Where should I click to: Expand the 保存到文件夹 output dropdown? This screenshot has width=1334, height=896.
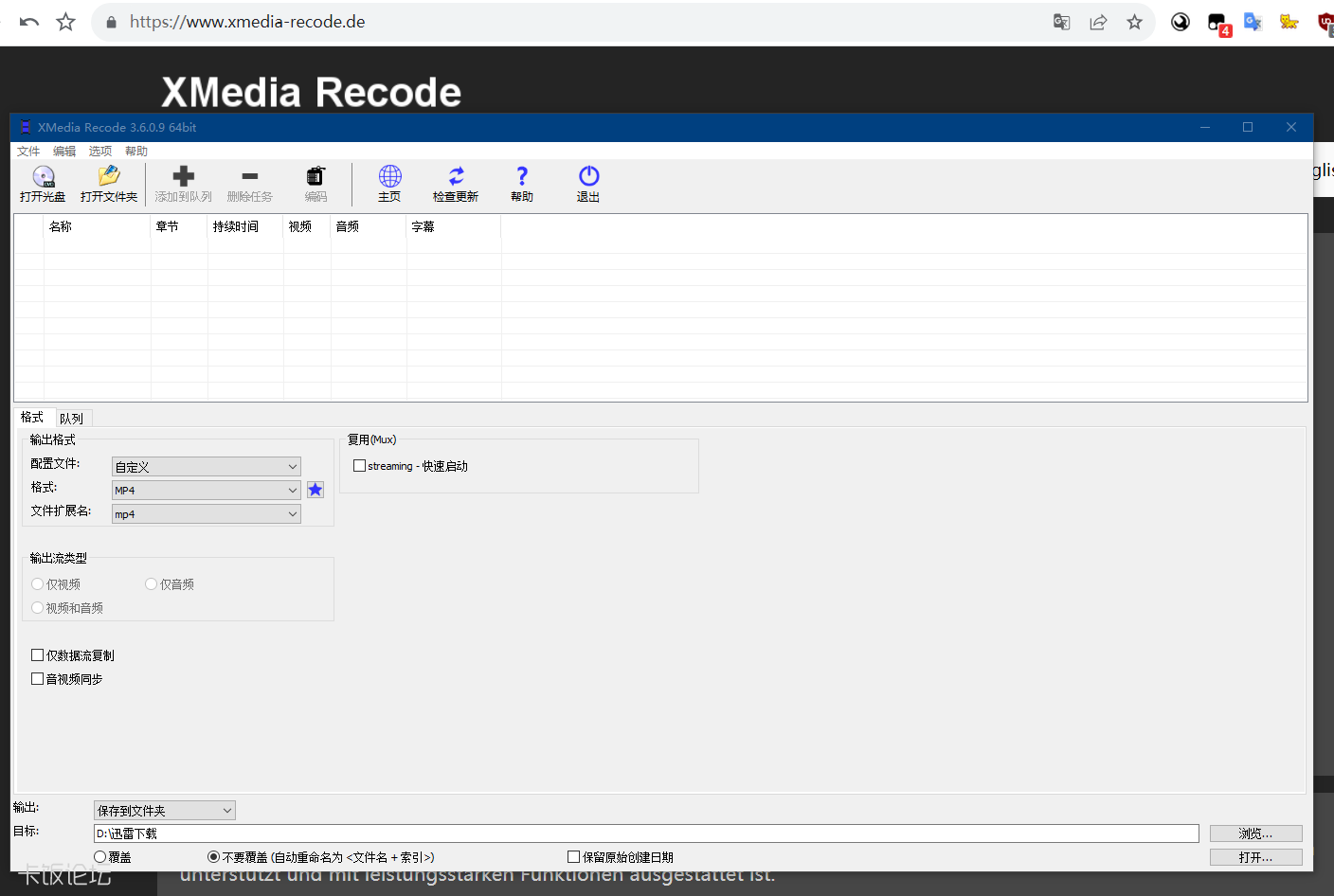tap(165, 811)
